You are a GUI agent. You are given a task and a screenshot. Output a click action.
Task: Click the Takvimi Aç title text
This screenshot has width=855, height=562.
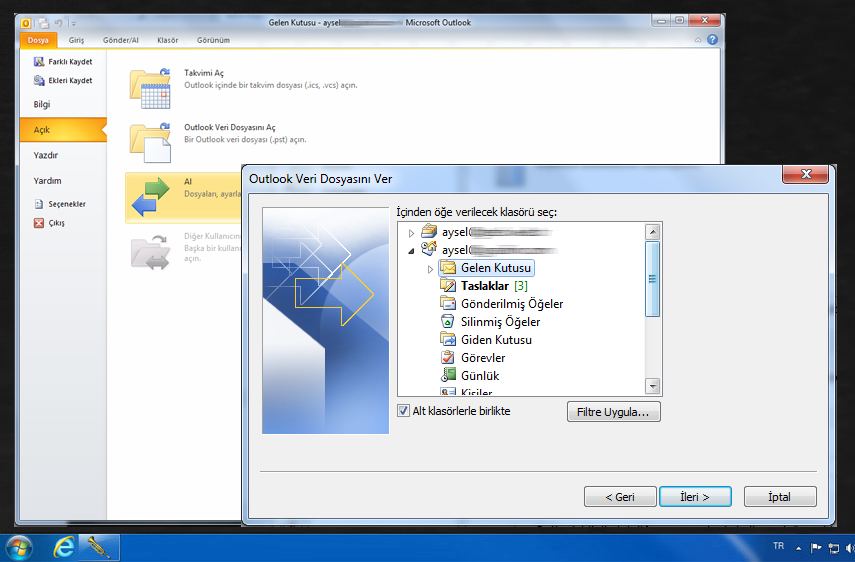click(204, 73)
